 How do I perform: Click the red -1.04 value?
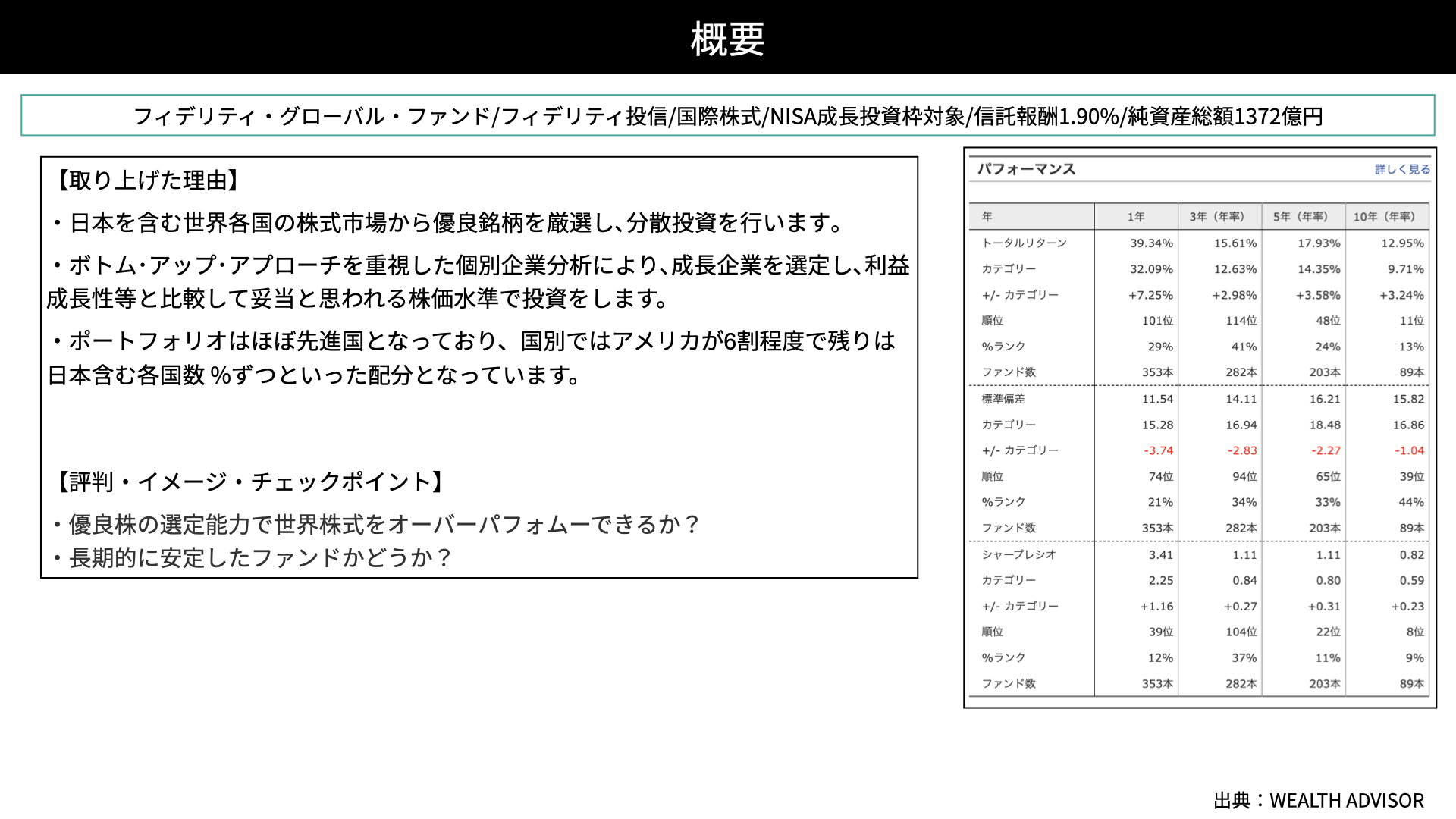click(1409, 450)
